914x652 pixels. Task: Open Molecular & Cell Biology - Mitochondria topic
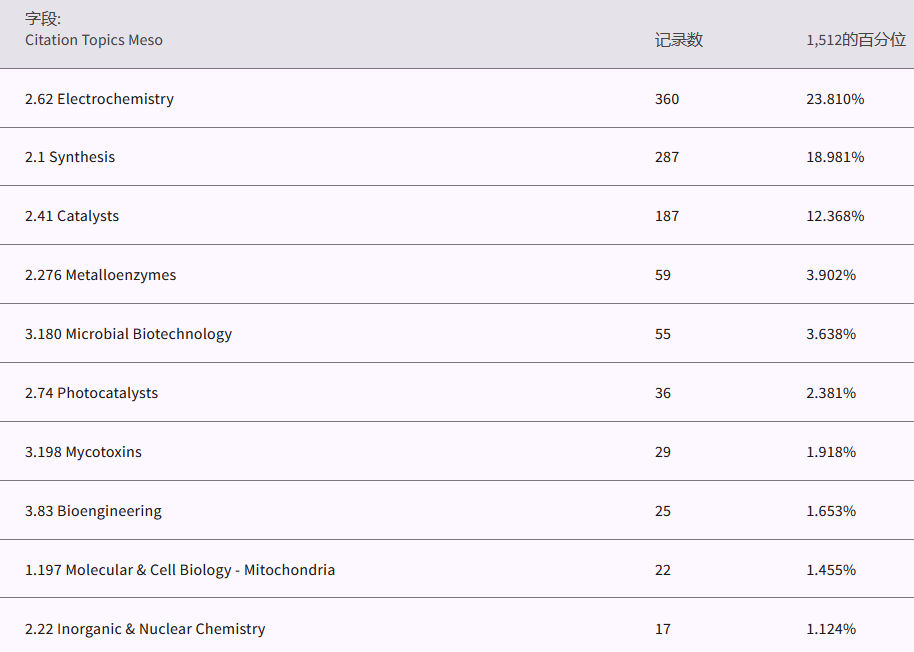pos(180,570)
